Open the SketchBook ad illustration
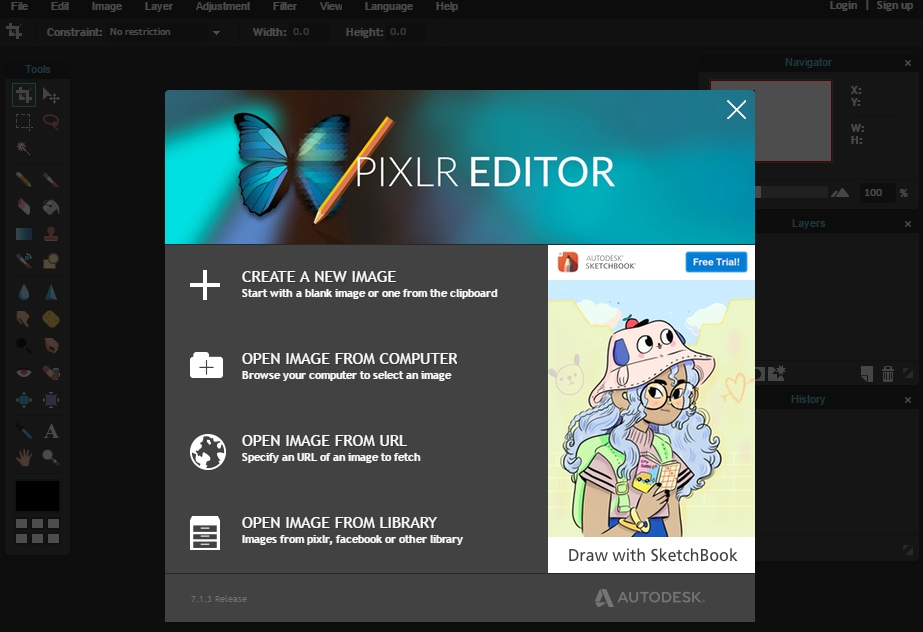The height and width of the screenshot is (632, 923). click(651, 408)
